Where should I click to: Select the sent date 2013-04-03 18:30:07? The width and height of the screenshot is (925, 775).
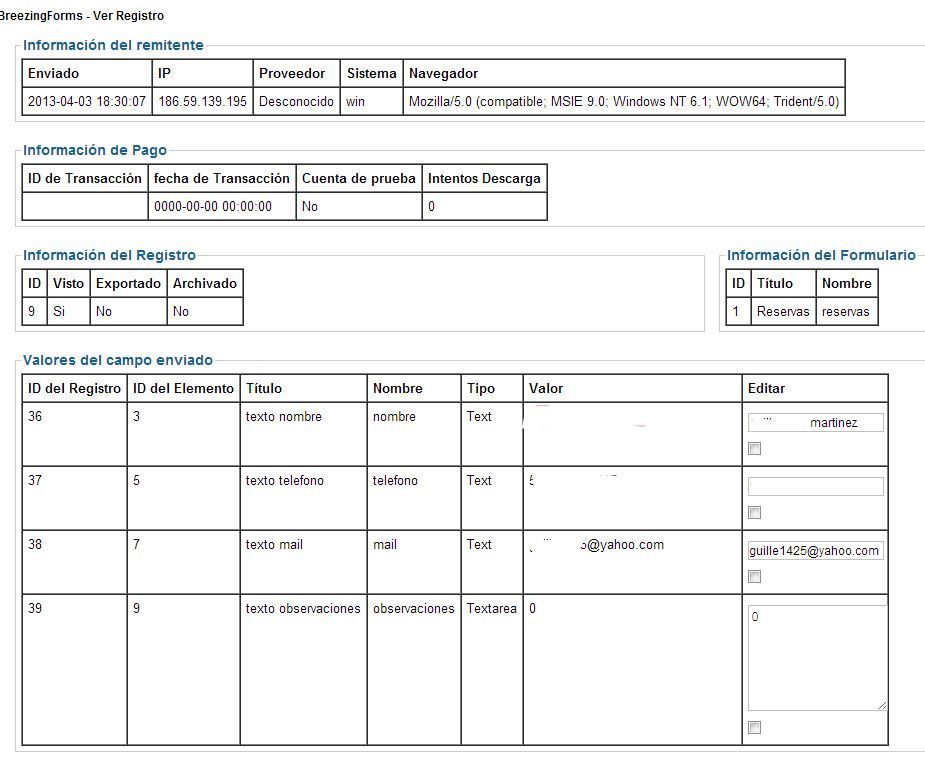coord(87,101)
